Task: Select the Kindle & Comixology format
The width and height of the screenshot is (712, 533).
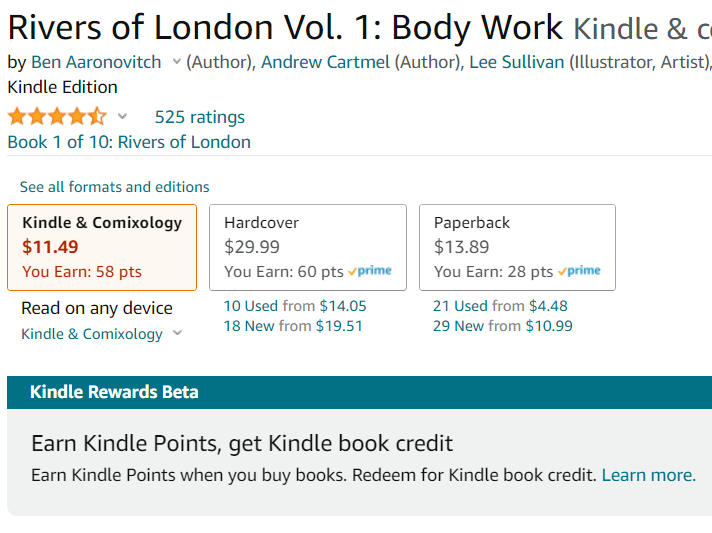Action: click(x=102, y=247)
